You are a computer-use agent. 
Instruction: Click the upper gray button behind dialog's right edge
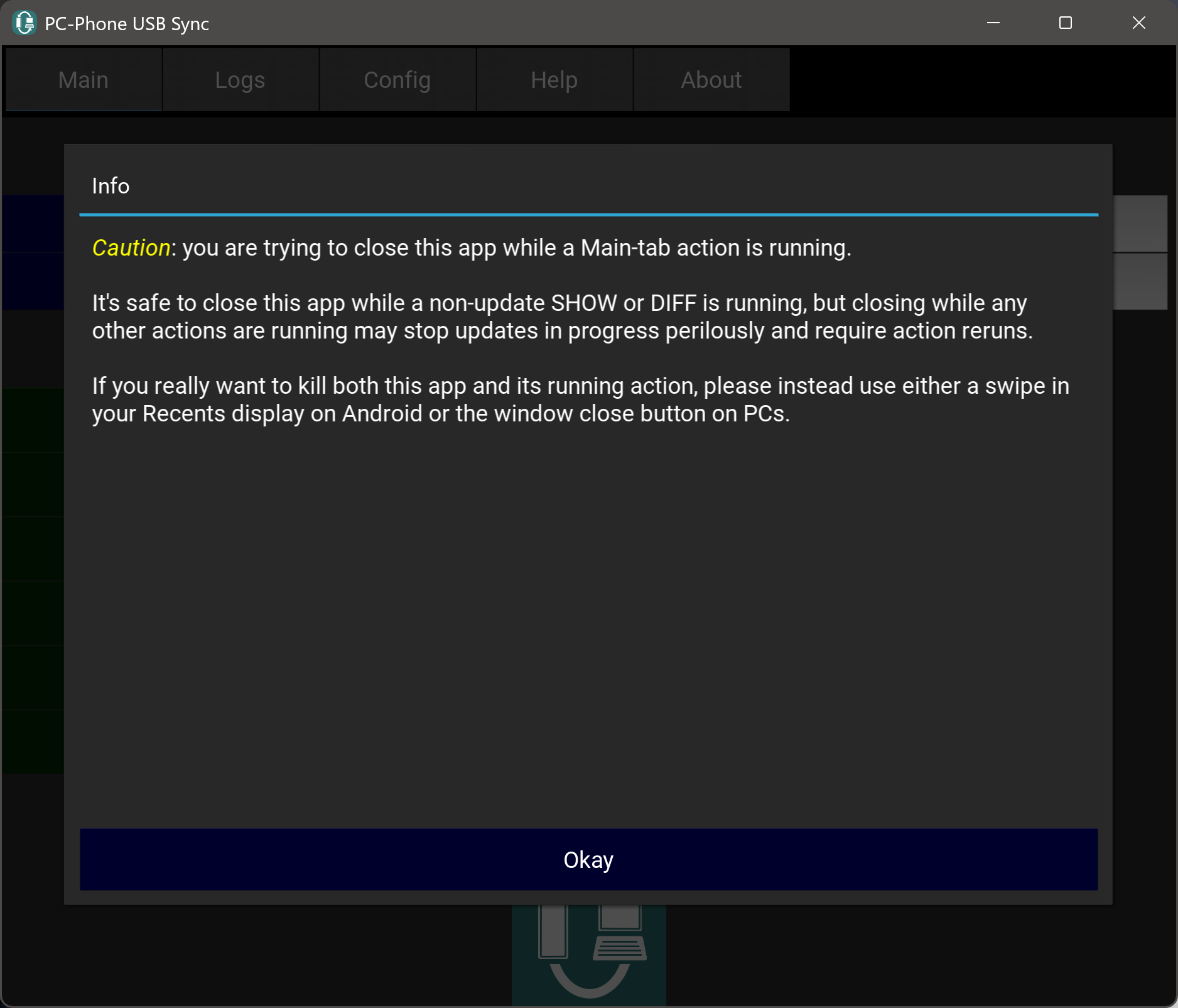(1140, 223)
